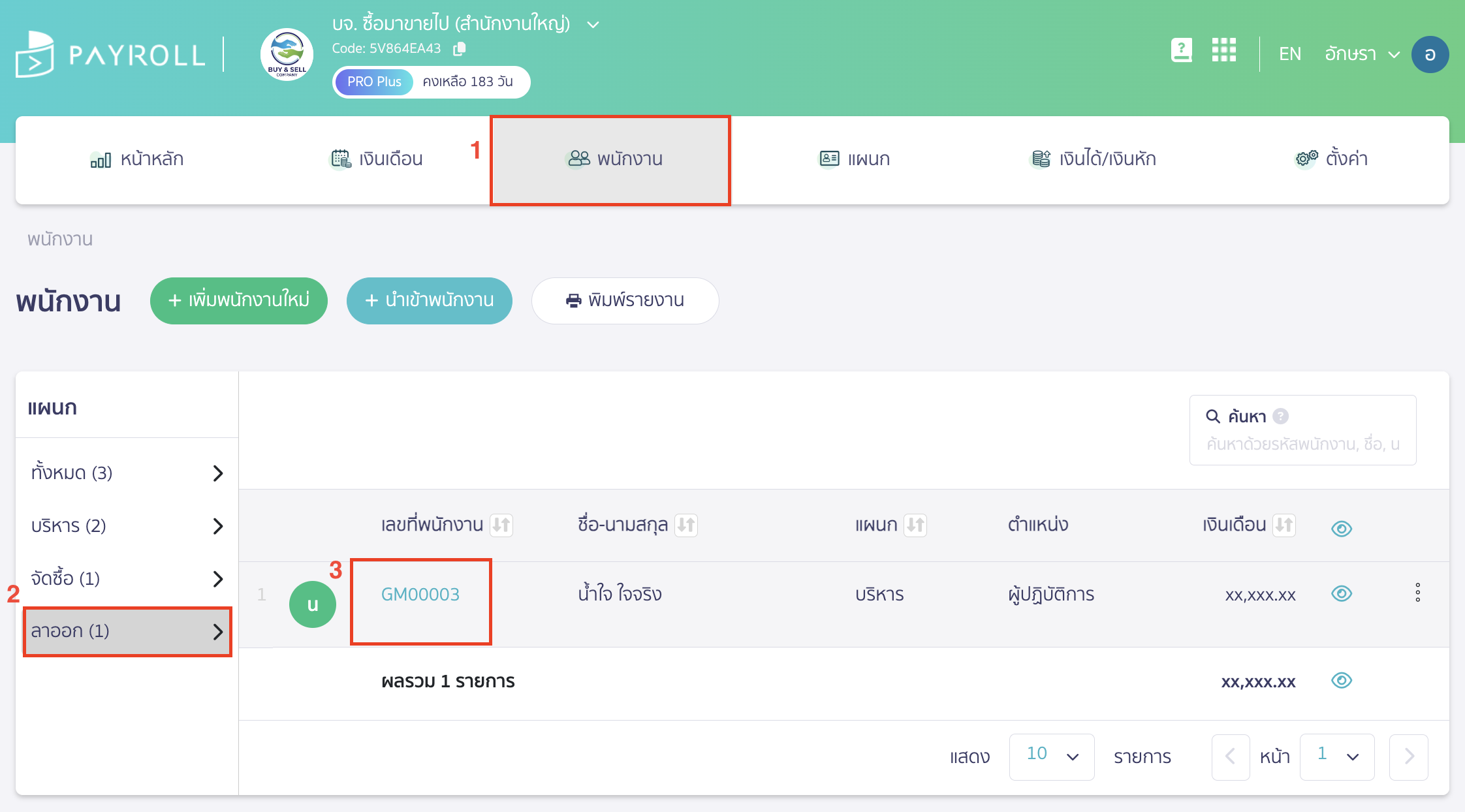Open the three-dot menu for GM00003 row
The image size is (1465, 812).
(1417, 593)
